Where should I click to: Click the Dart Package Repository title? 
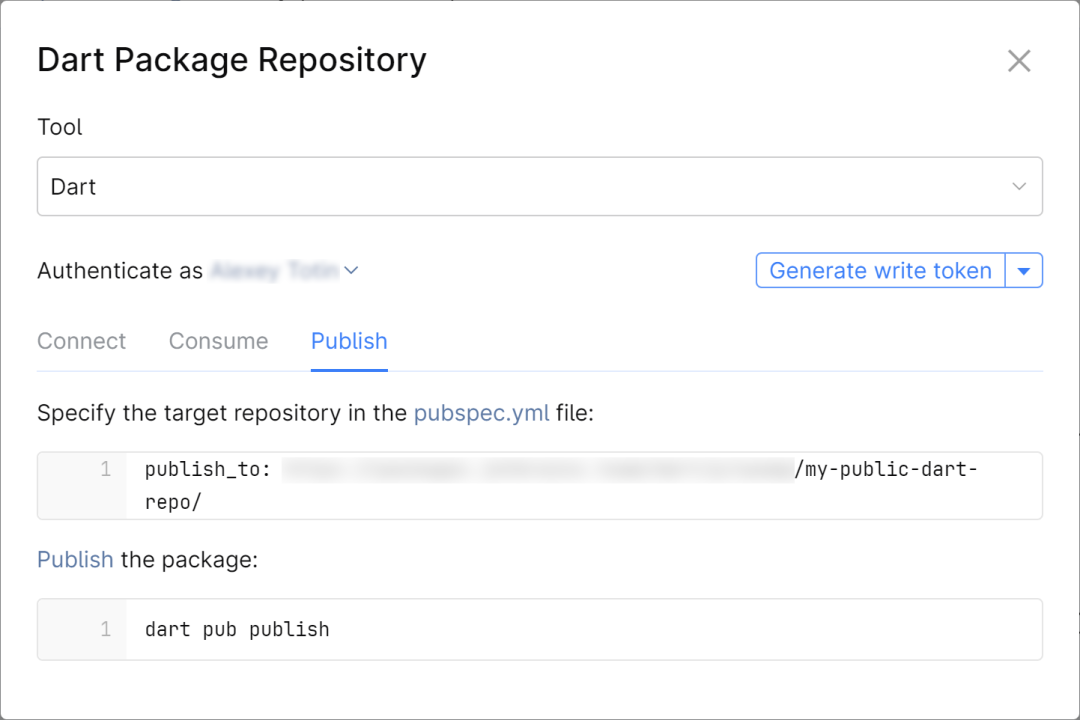(x=231, y=61)
